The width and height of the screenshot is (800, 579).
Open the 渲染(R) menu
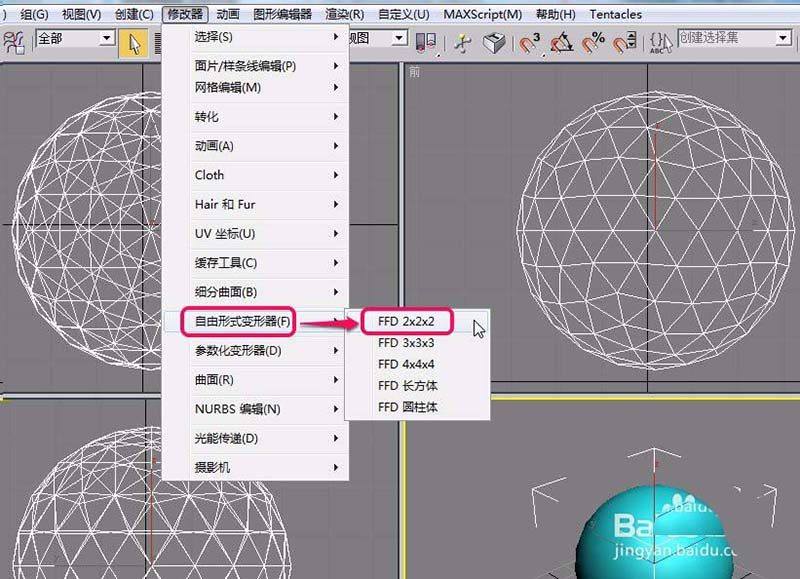pyautogui.click(x=344, y=14)
